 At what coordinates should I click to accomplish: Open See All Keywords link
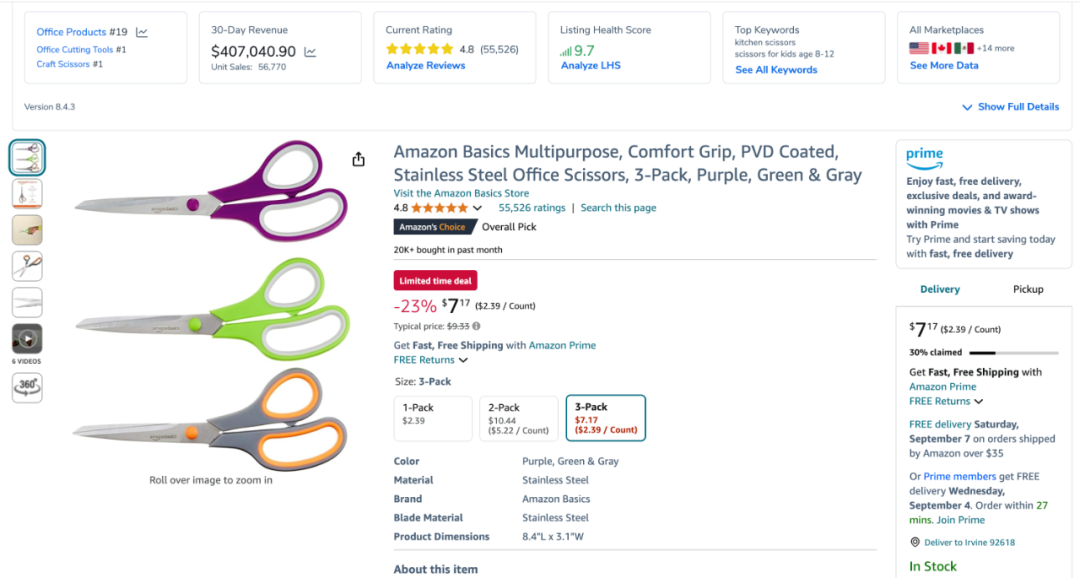776,70
